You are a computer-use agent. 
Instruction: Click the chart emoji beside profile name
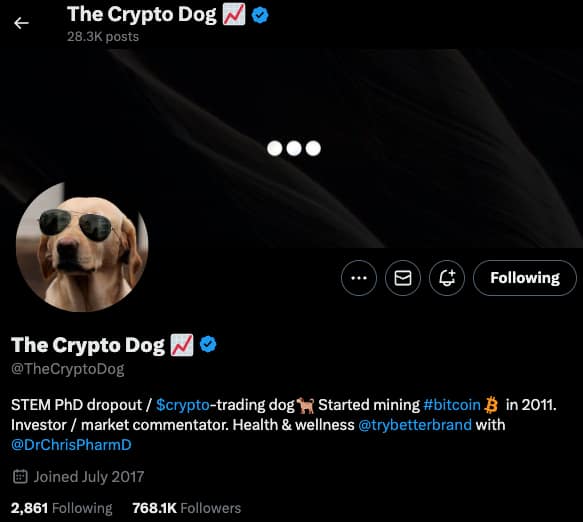(182, 345)
